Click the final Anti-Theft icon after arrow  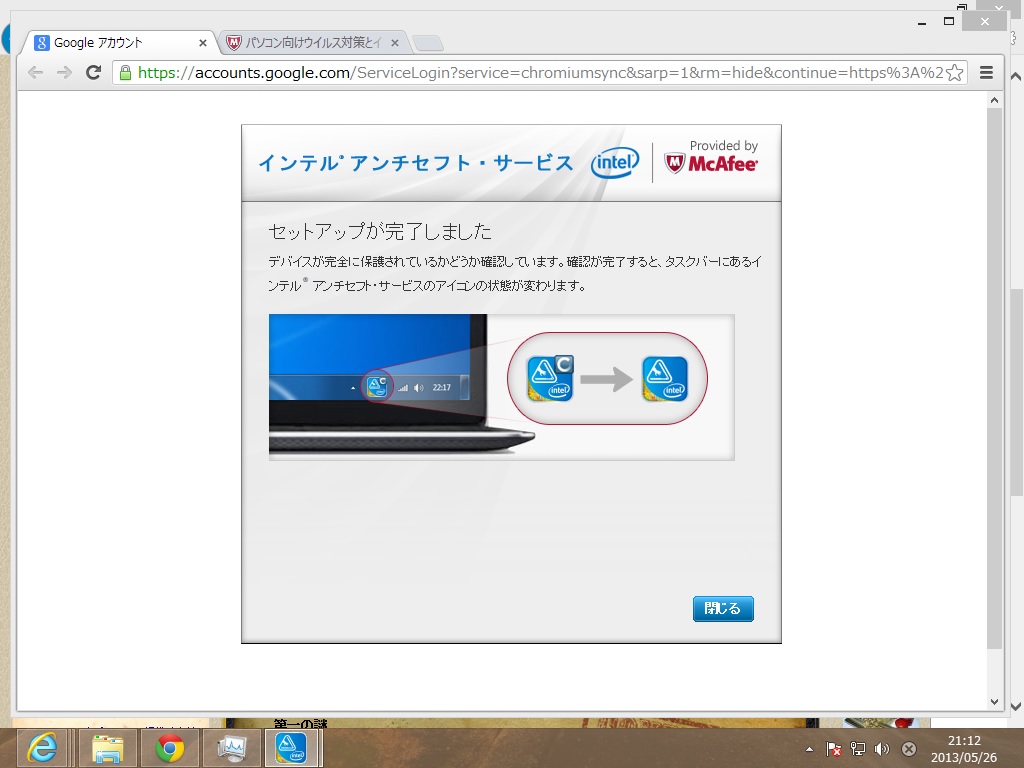(665, 379)
